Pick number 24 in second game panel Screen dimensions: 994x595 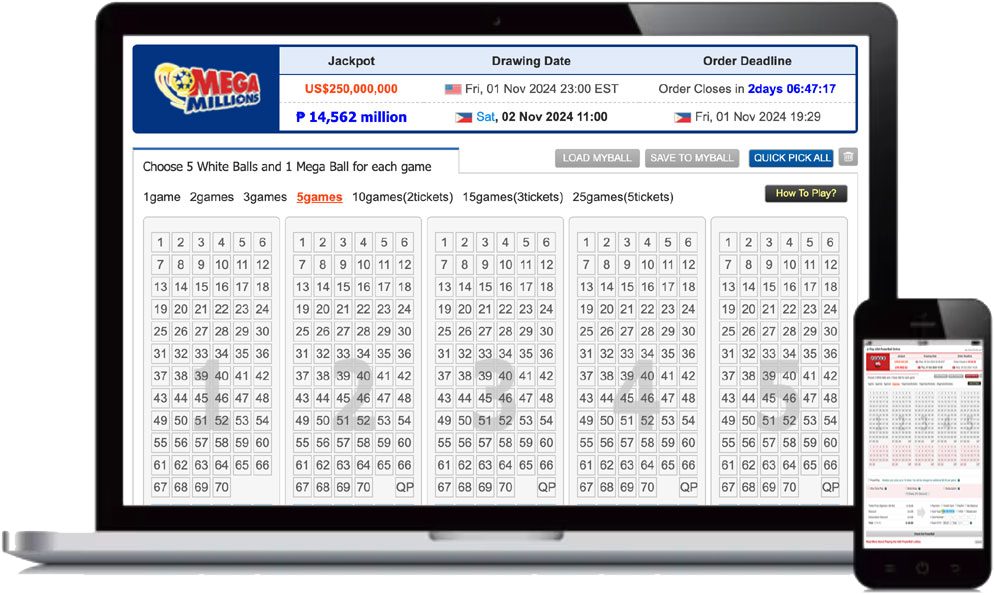404,310
